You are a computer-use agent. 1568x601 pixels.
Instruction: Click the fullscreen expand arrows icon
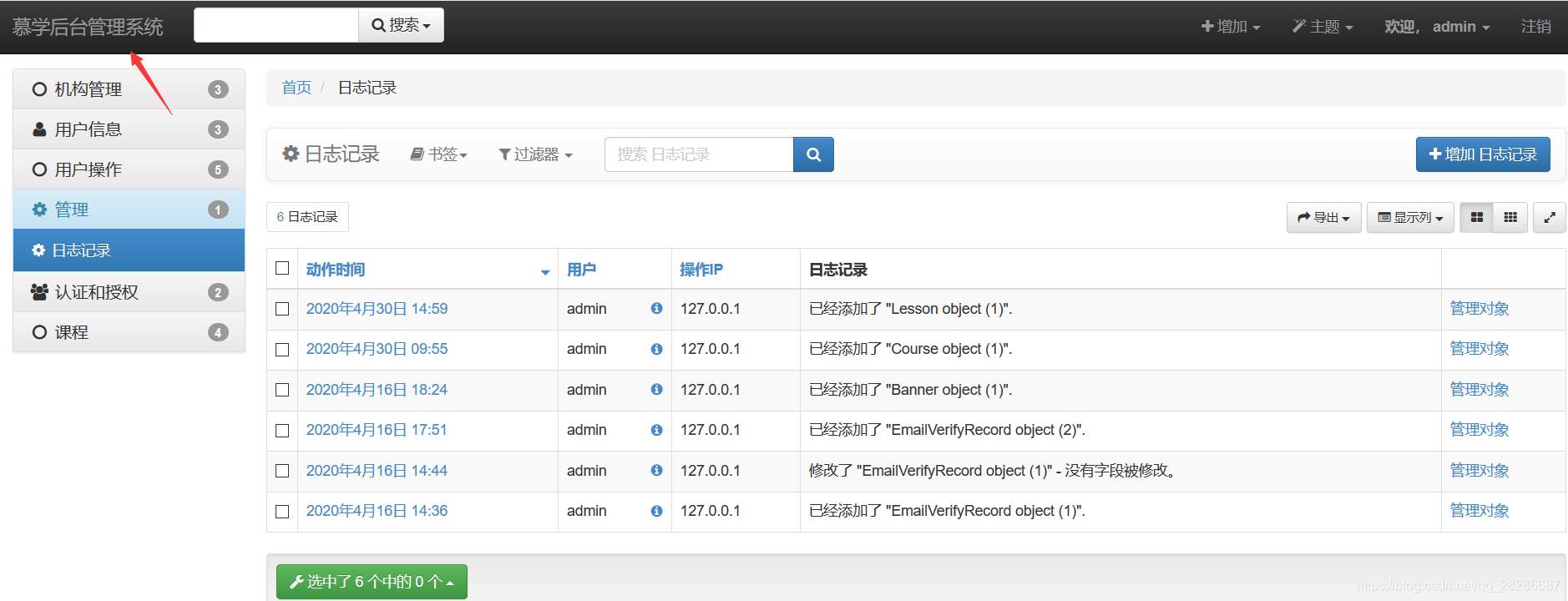[1549, 217]
